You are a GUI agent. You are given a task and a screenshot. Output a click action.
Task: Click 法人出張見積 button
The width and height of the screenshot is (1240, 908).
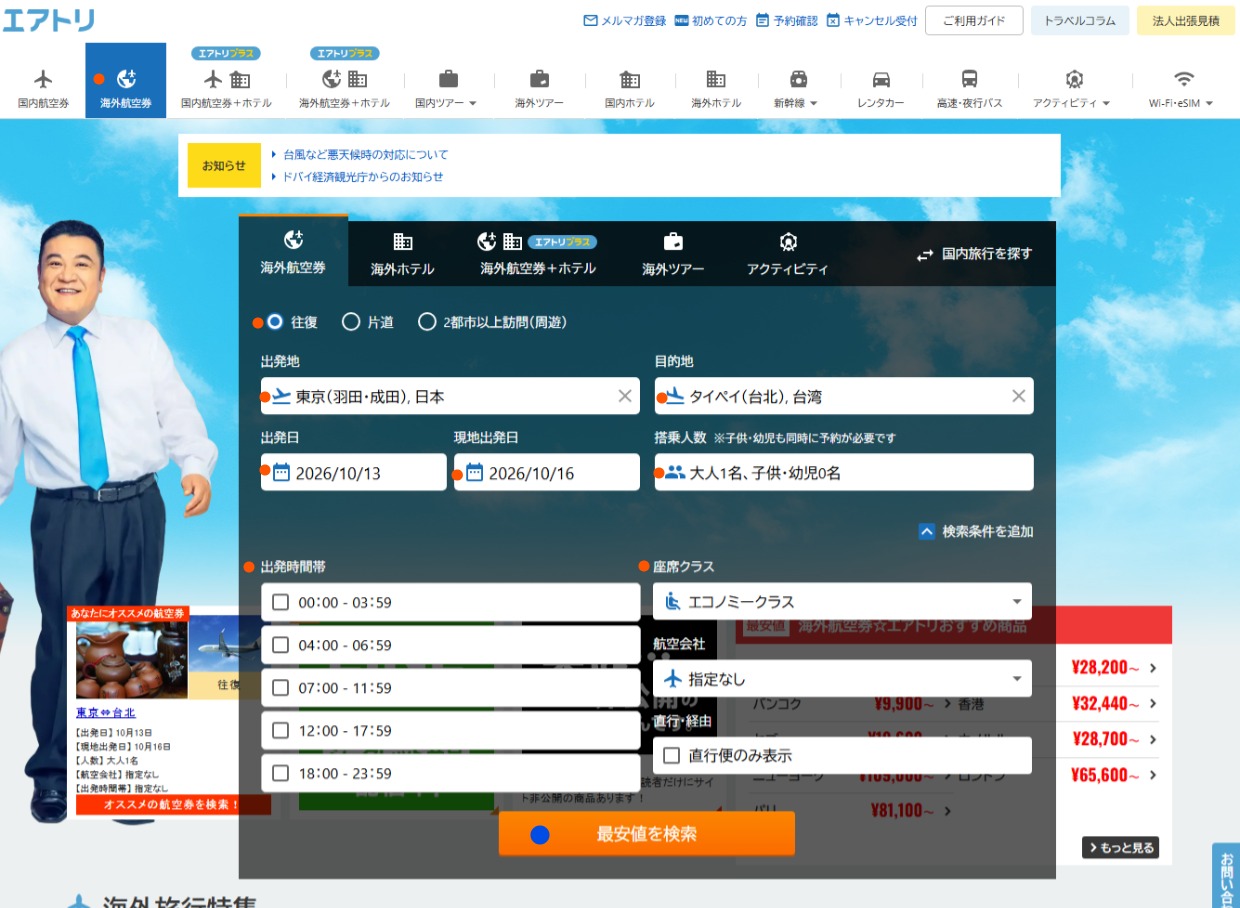pyautogui.click(x=1186, y=20)
